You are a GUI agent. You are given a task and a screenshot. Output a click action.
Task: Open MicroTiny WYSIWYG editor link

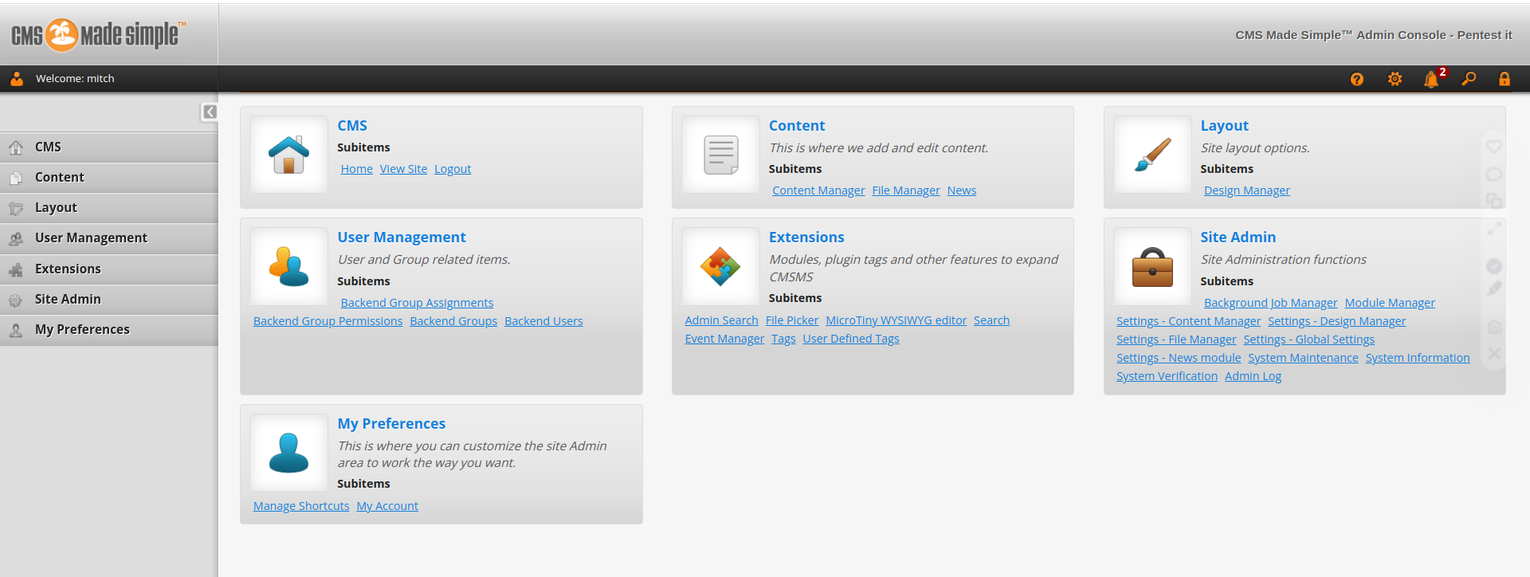pyautogui.click(x=896, y=320)
